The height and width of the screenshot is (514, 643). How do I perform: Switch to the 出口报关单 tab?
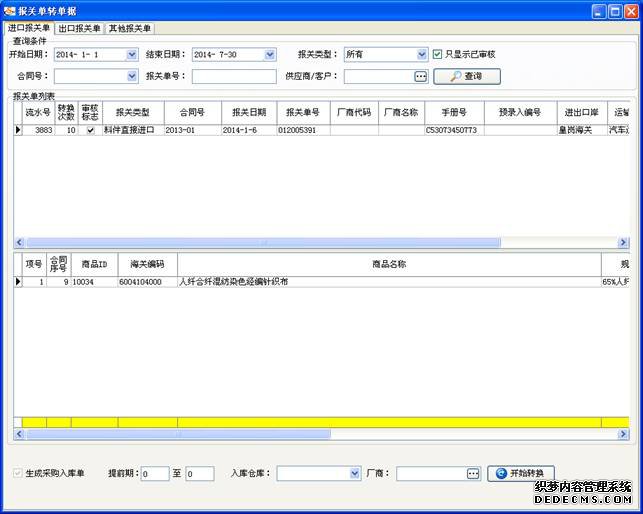click(79, 28)
